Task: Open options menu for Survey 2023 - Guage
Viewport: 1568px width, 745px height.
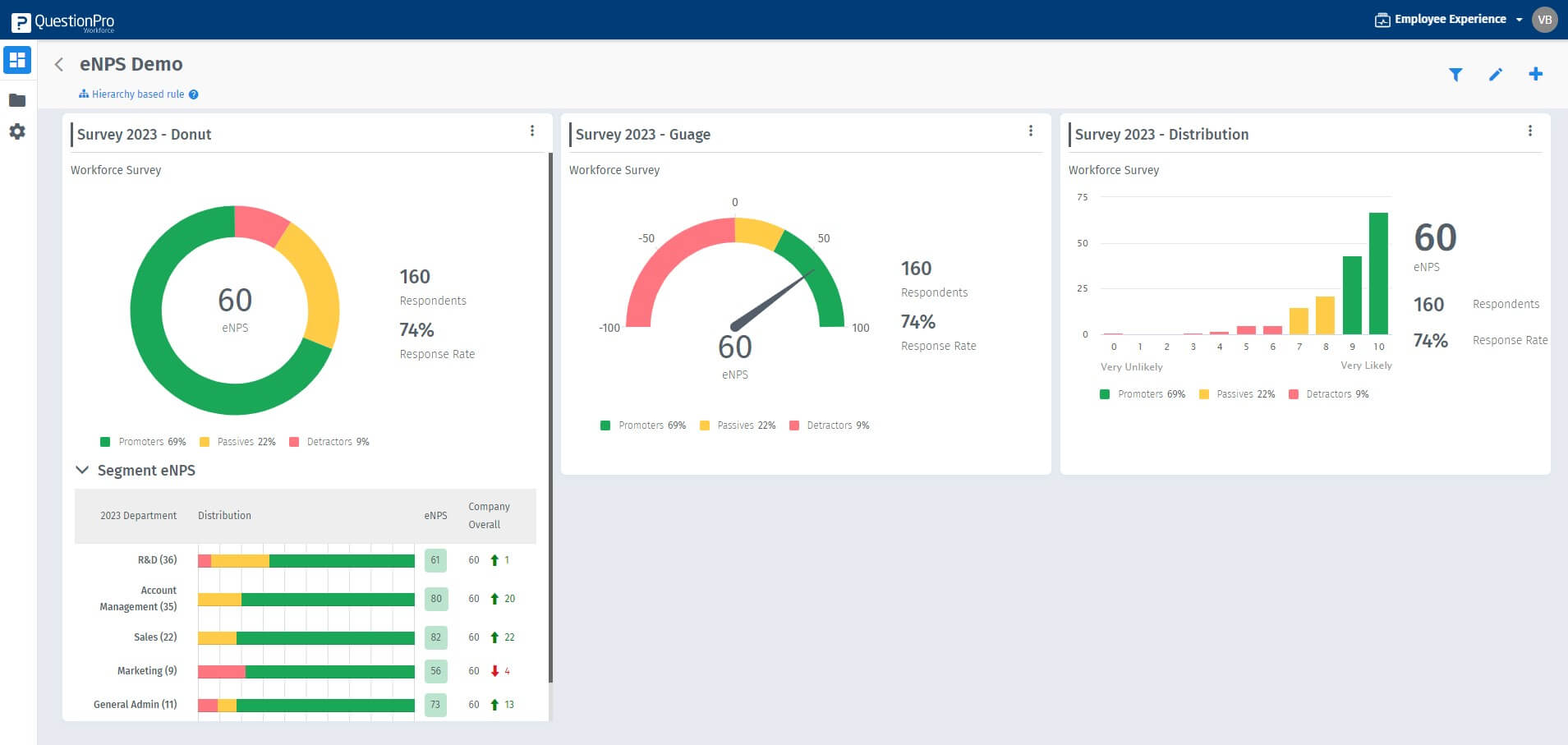Action: (x=1031, y=130)
